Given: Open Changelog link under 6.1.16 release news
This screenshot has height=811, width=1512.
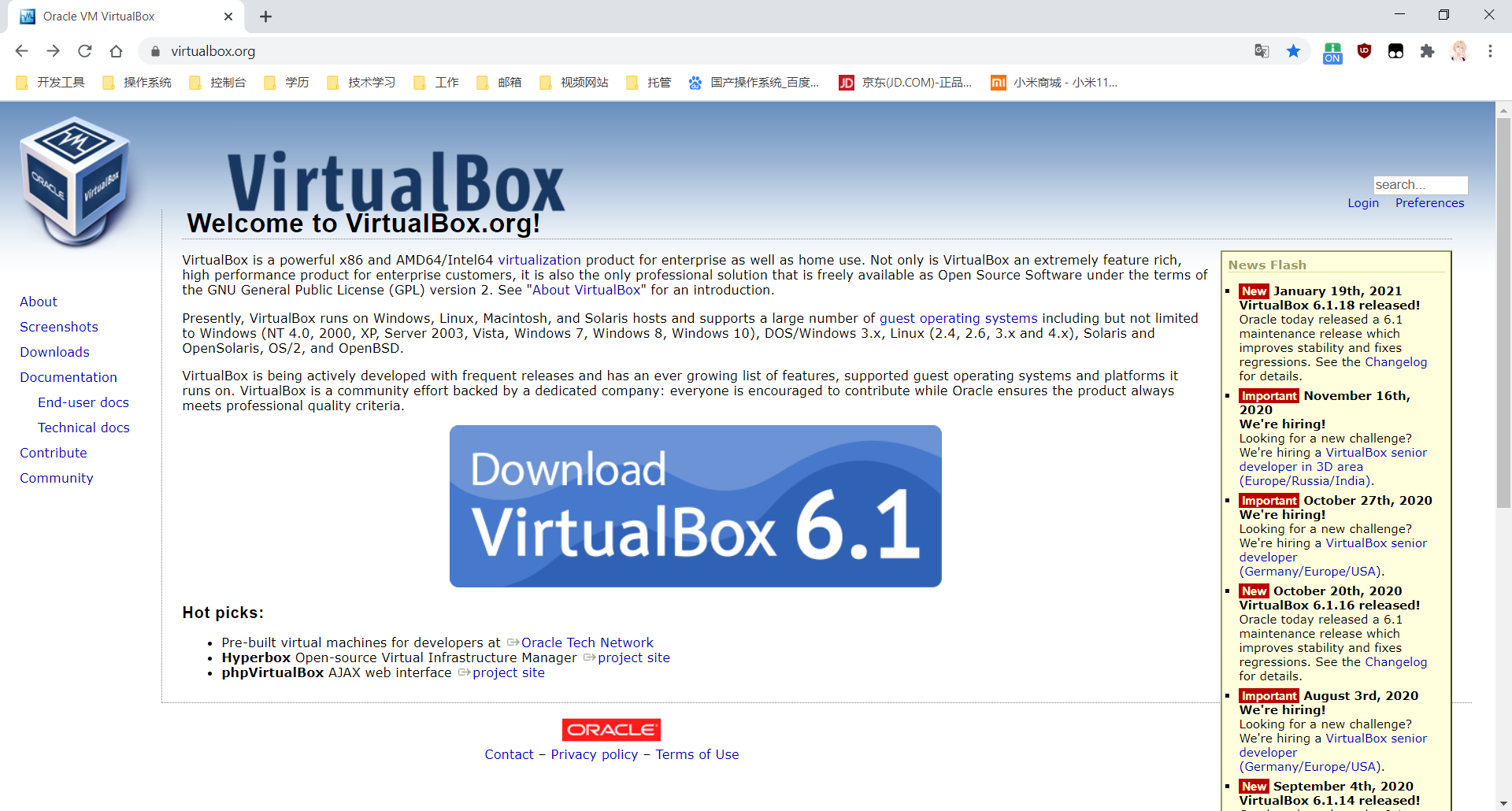Looking at the screenshot, I should coord(1395,662).
